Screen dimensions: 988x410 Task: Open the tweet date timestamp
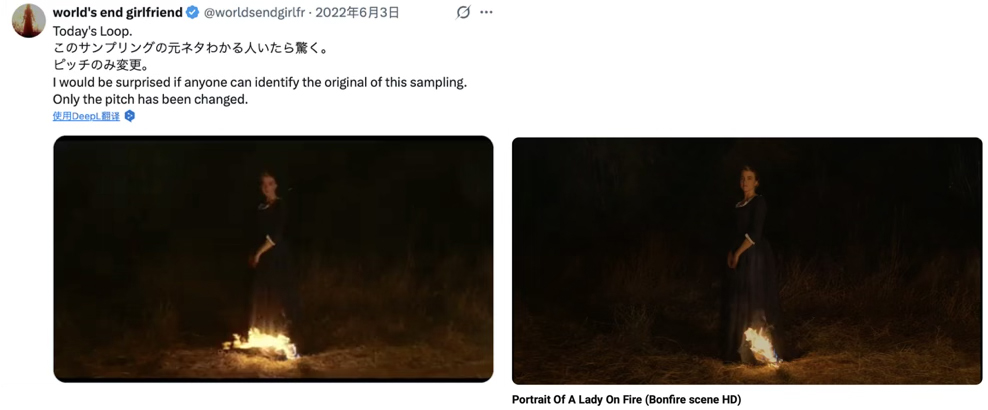(x=357, y=13)
